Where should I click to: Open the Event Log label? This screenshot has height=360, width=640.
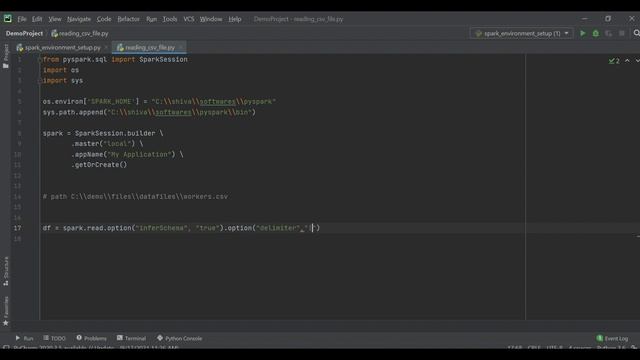tap(616, 338)
